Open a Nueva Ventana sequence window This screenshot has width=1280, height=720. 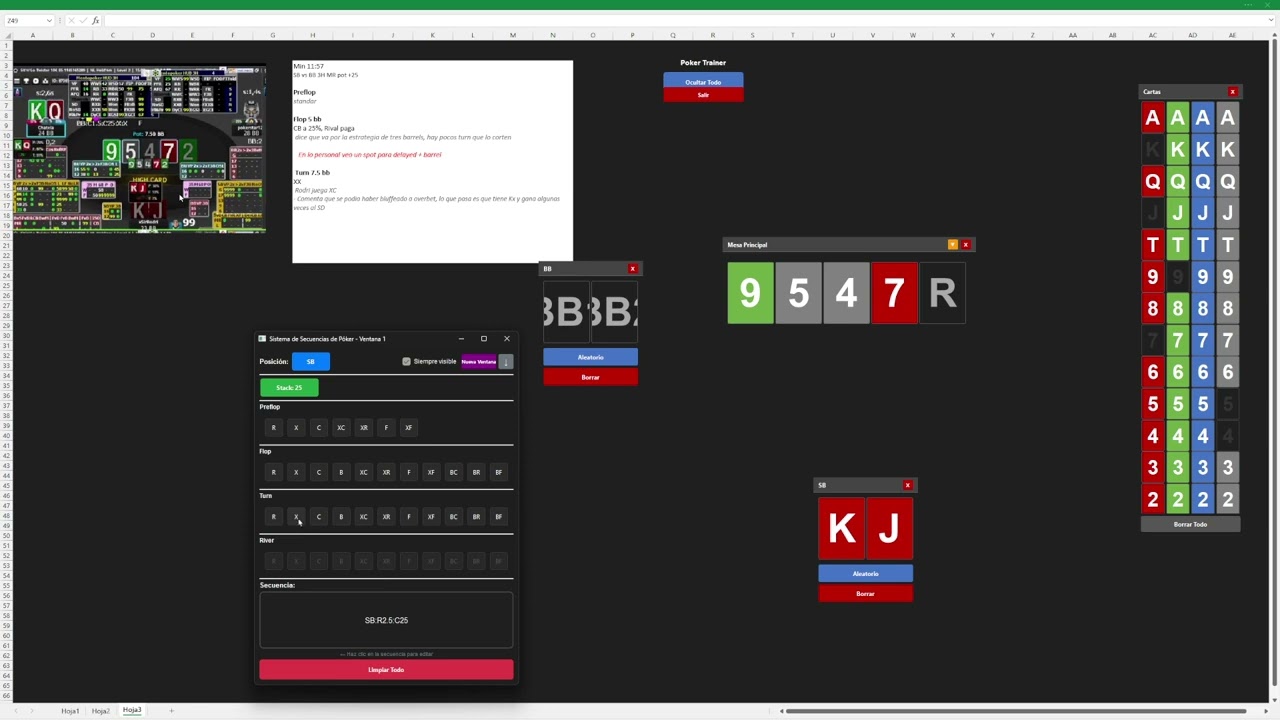(x=479, y=362)
